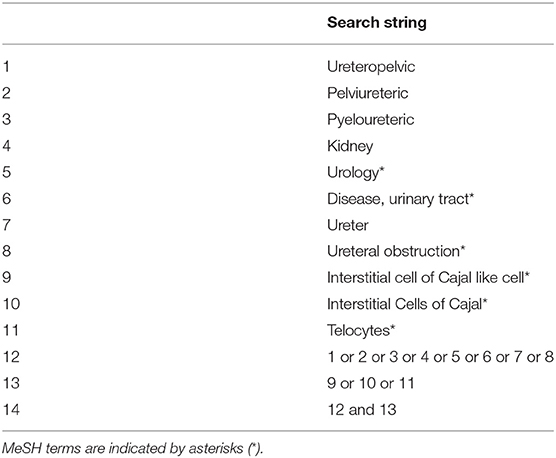Select the 'Urology*' MeSH term

point(356,172)
